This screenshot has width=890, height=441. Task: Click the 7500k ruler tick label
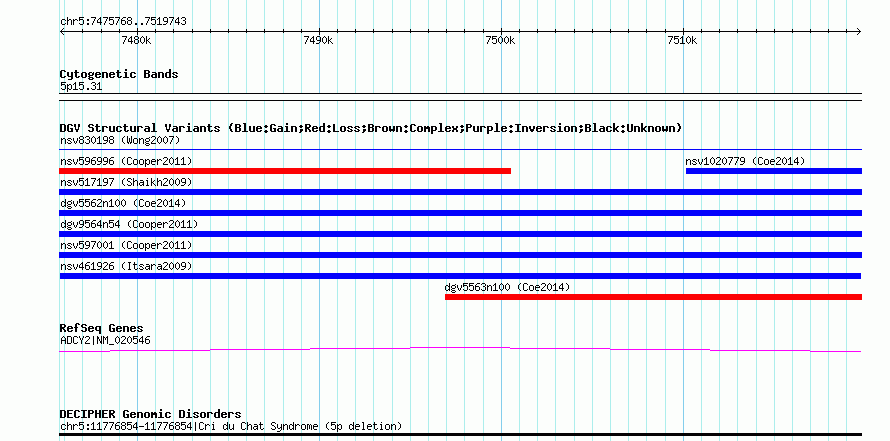[x=500, y=40]
